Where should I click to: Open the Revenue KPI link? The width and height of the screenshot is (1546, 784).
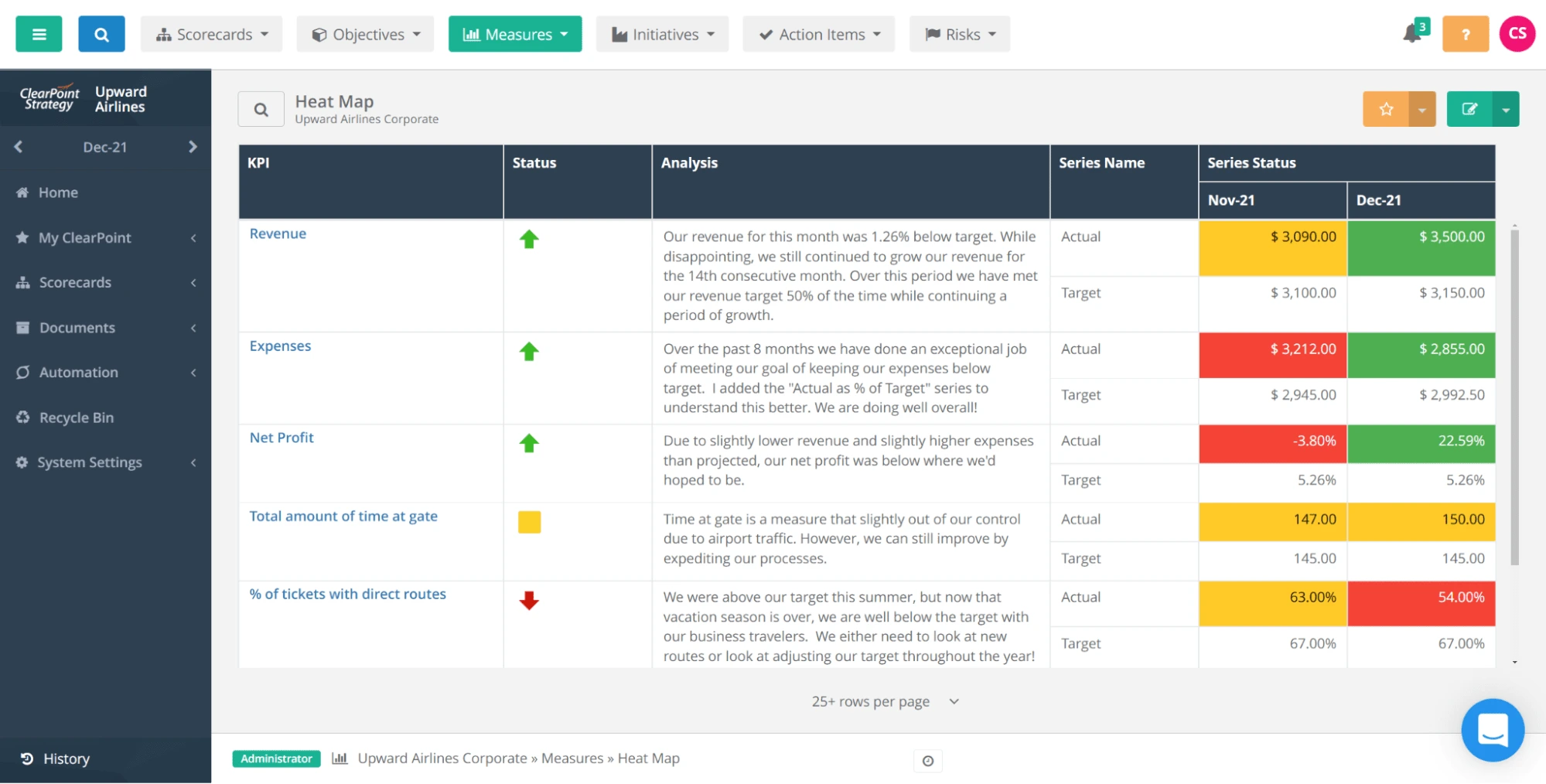278,233
